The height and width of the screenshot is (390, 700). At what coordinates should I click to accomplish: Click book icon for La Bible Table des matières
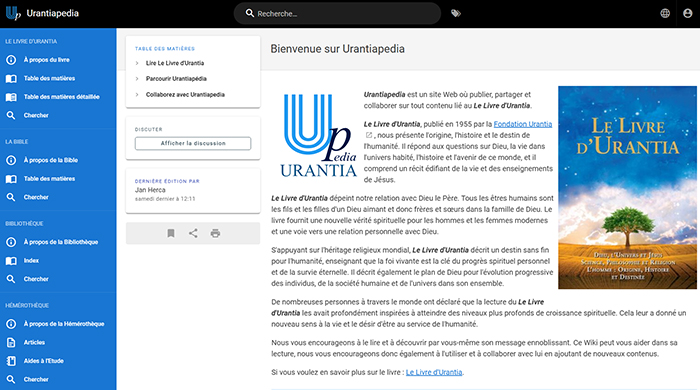point(11,179)
